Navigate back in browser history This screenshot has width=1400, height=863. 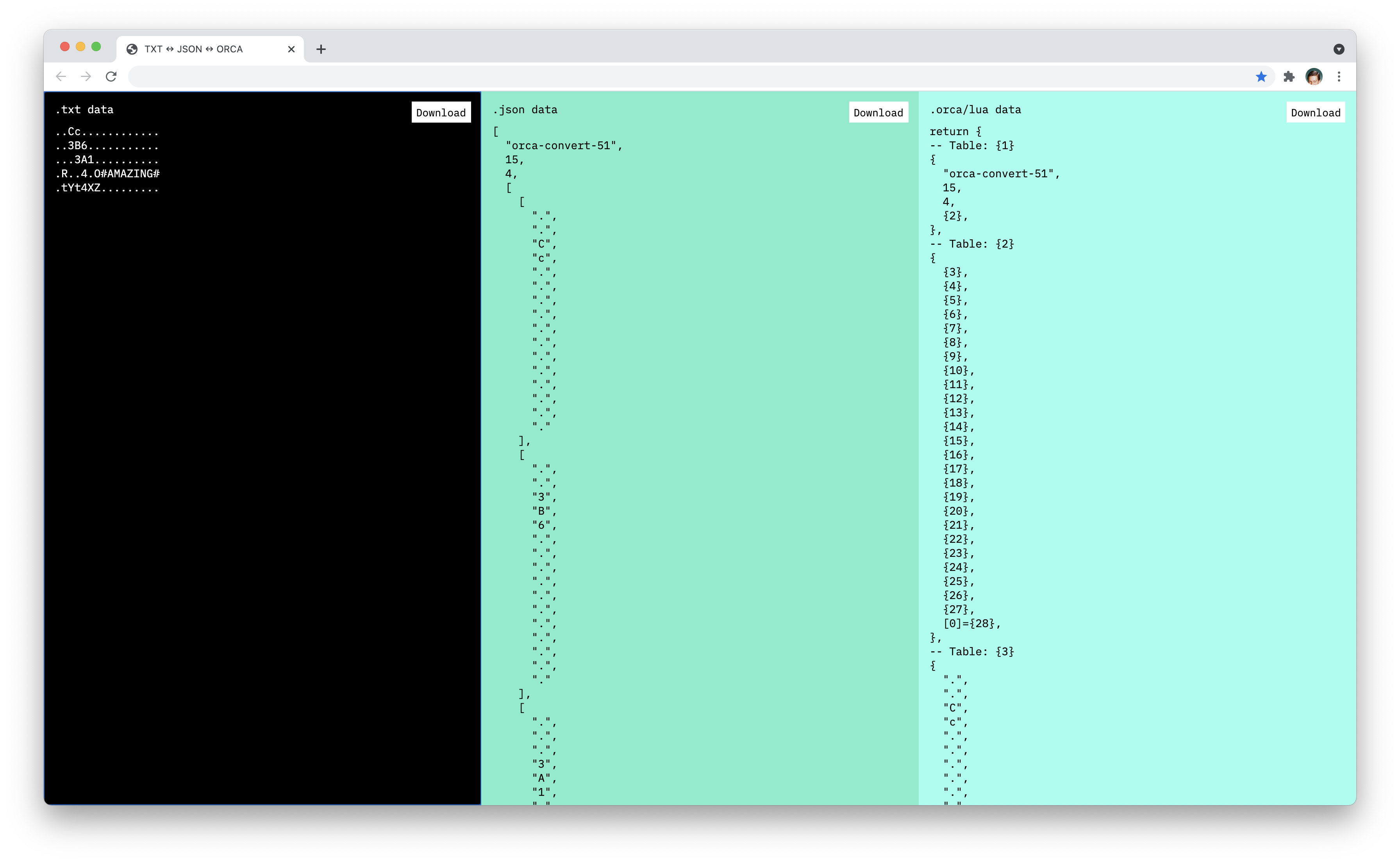point(61,76)
